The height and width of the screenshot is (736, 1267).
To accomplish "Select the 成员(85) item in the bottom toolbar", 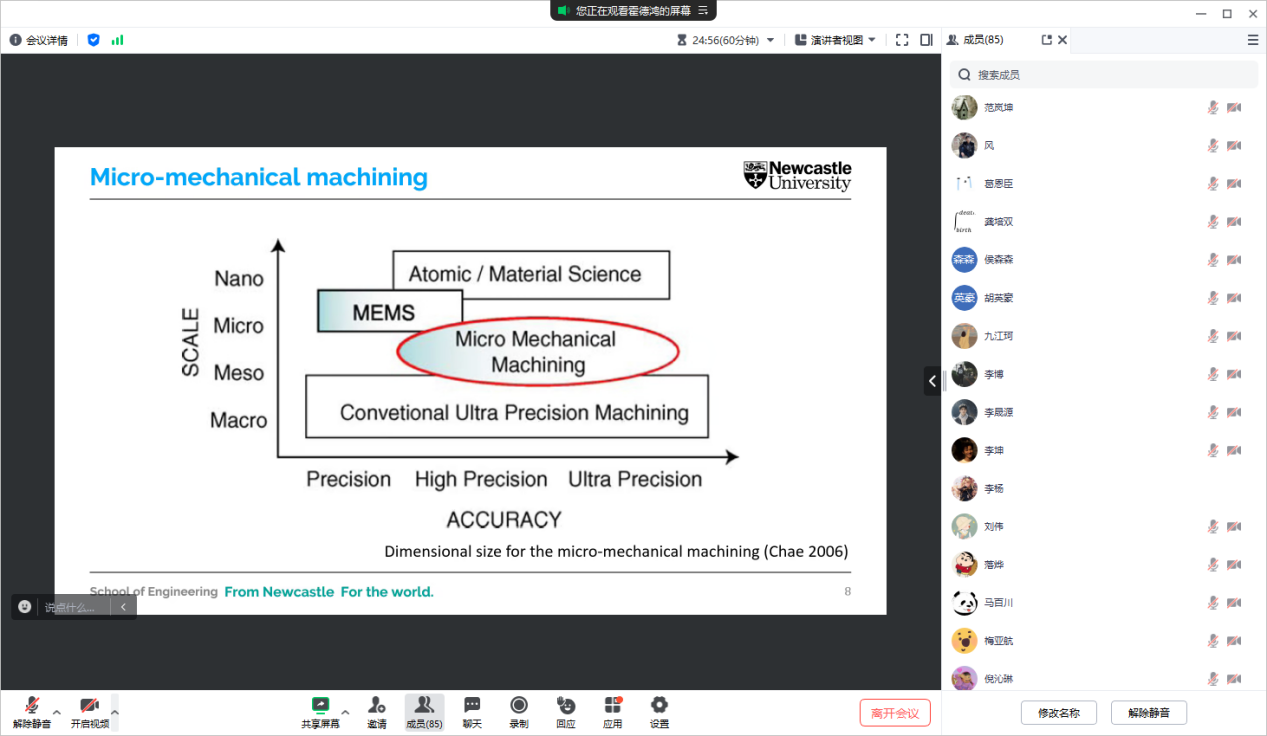I will pyautogui.click(x=424, y=711).
